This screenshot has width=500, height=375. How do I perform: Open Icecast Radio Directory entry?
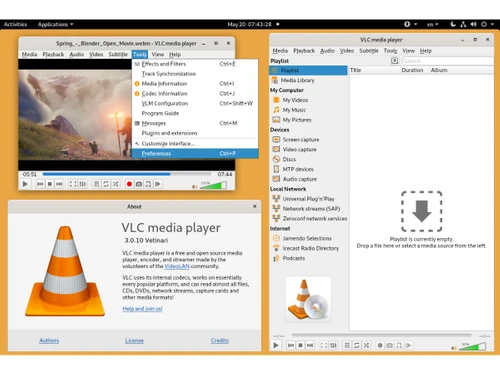pyautogui.click(x=308, y=248)
